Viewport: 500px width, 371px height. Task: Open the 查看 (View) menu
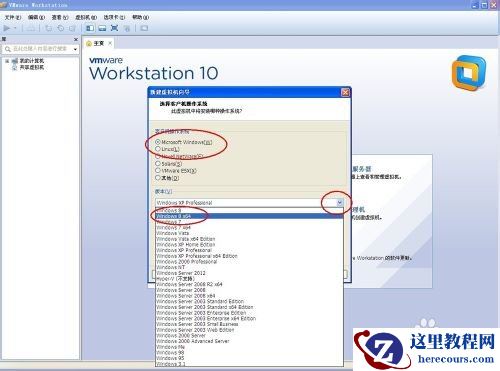point(60,17)
